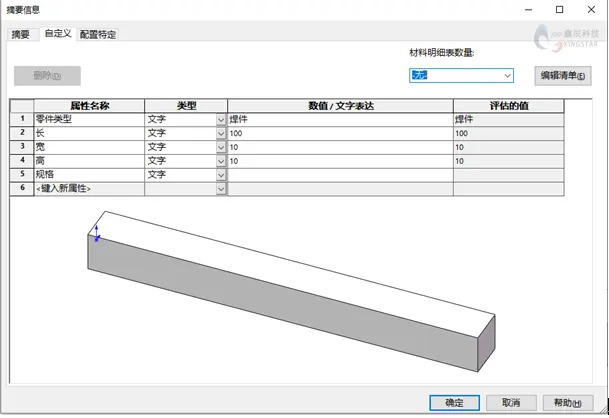The width and height of the screenshot is (609, 418).
Task: Switch to the 摘要 tab
Action: click(x=21, y=34)
